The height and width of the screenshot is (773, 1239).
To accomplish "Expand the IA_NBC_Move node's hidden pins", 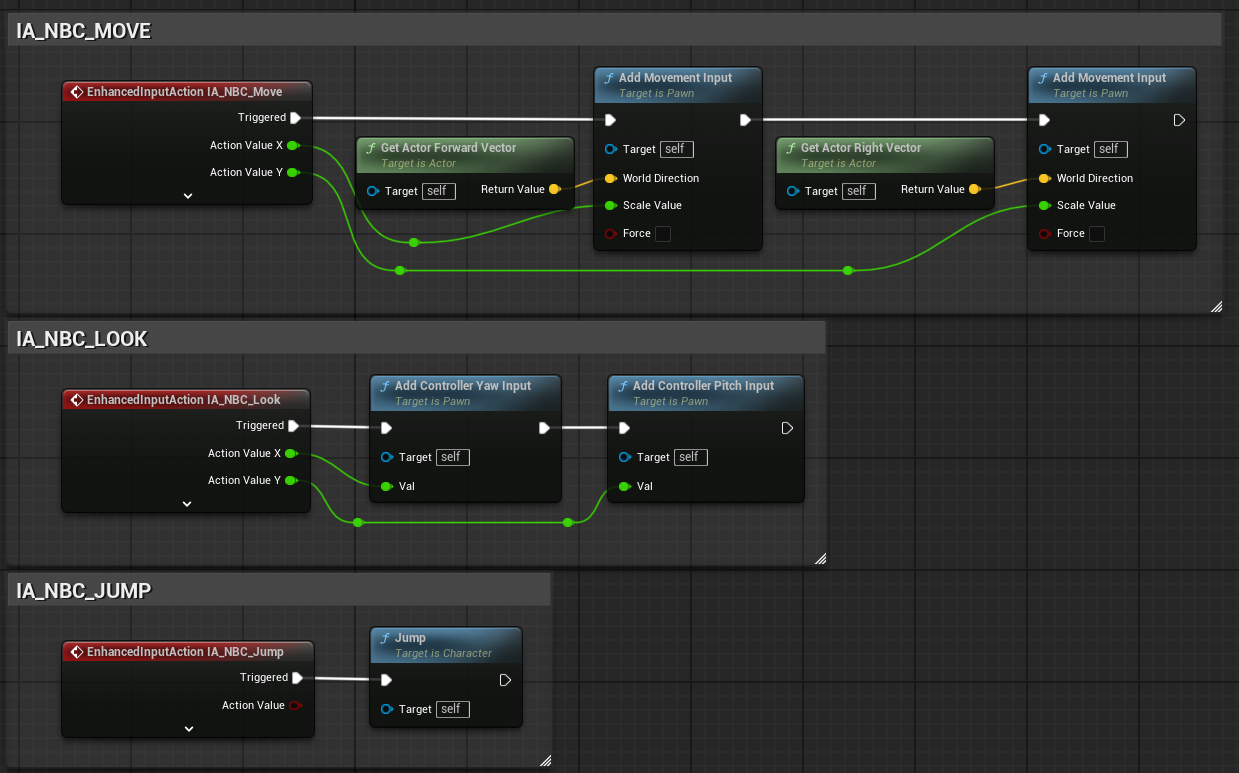I will [x=188, y=196].
